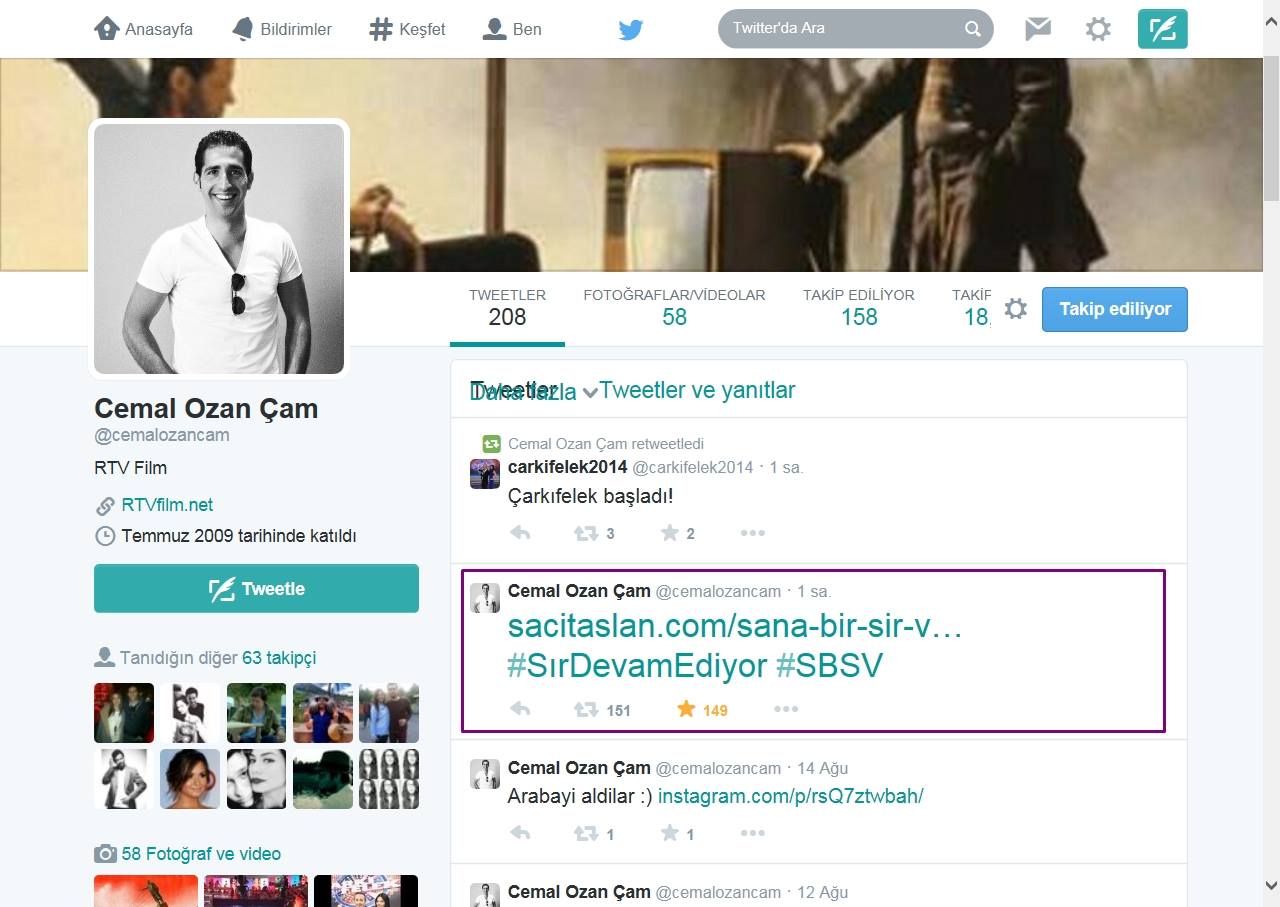The image size is (1280, 907).
Task: Open the instagram.com/p/rsQ7ztwbah/ link
Action: (x=791, y=796)
